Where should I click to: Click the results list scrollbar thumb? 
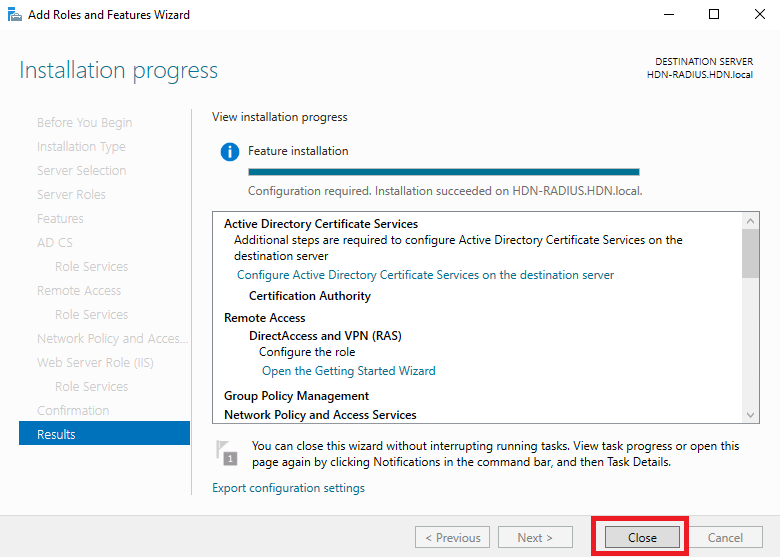click(x=750, y=254)
